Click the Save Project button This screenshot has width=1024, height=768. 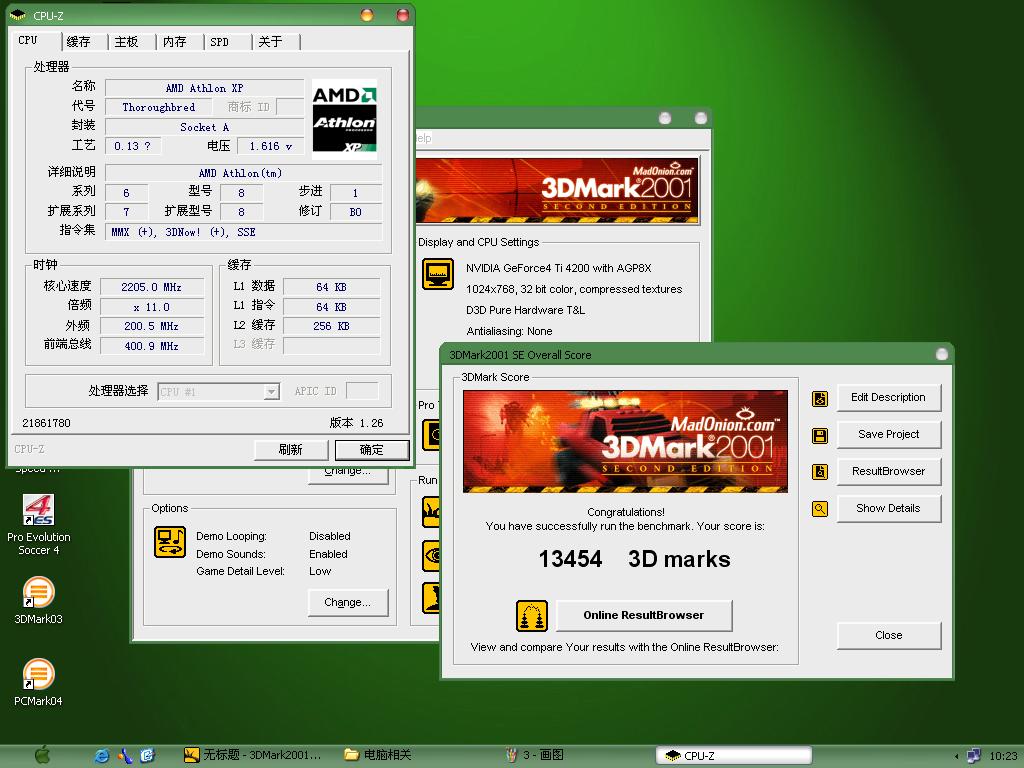[888, 434]
